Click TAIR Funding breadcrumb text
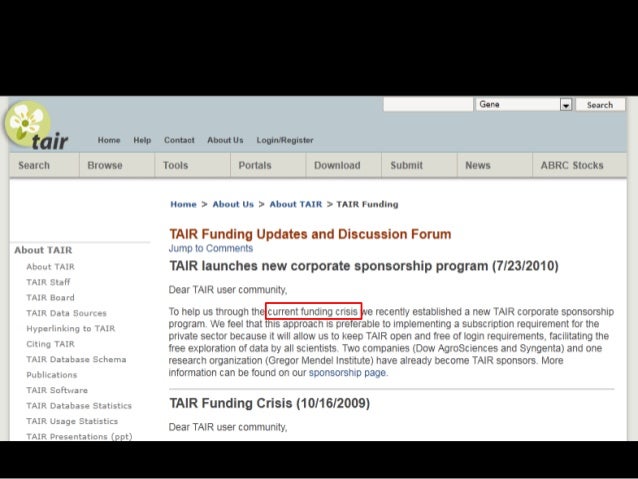638x479 pixels. pyautogui.click(x=367, y=204)
